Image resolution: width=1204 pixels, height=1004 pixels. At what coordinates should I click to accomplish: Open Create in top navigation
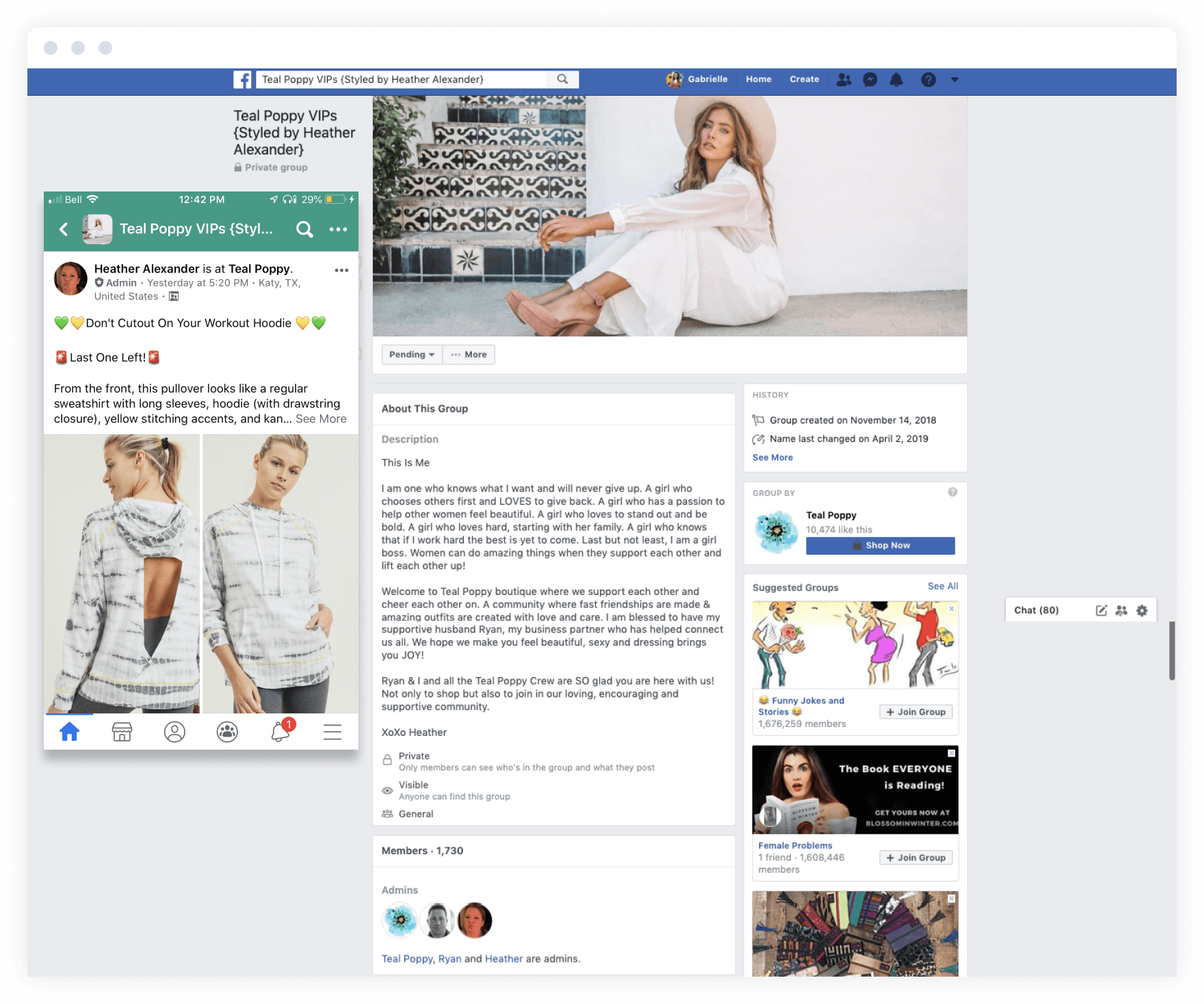pyautogui.click(x=804, y=79)
